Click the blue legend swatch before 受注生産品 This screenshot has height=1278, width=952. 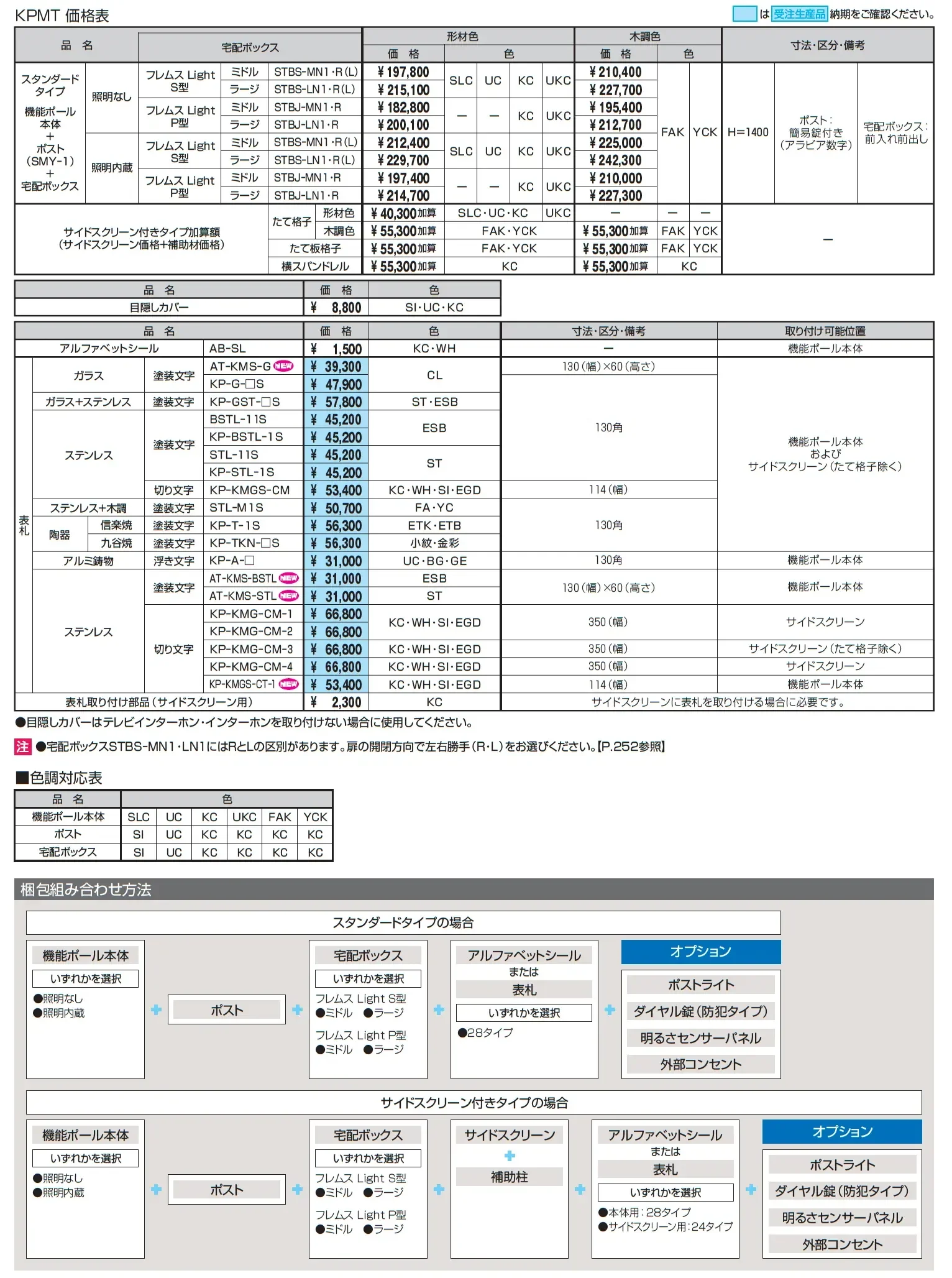(744, 14)
